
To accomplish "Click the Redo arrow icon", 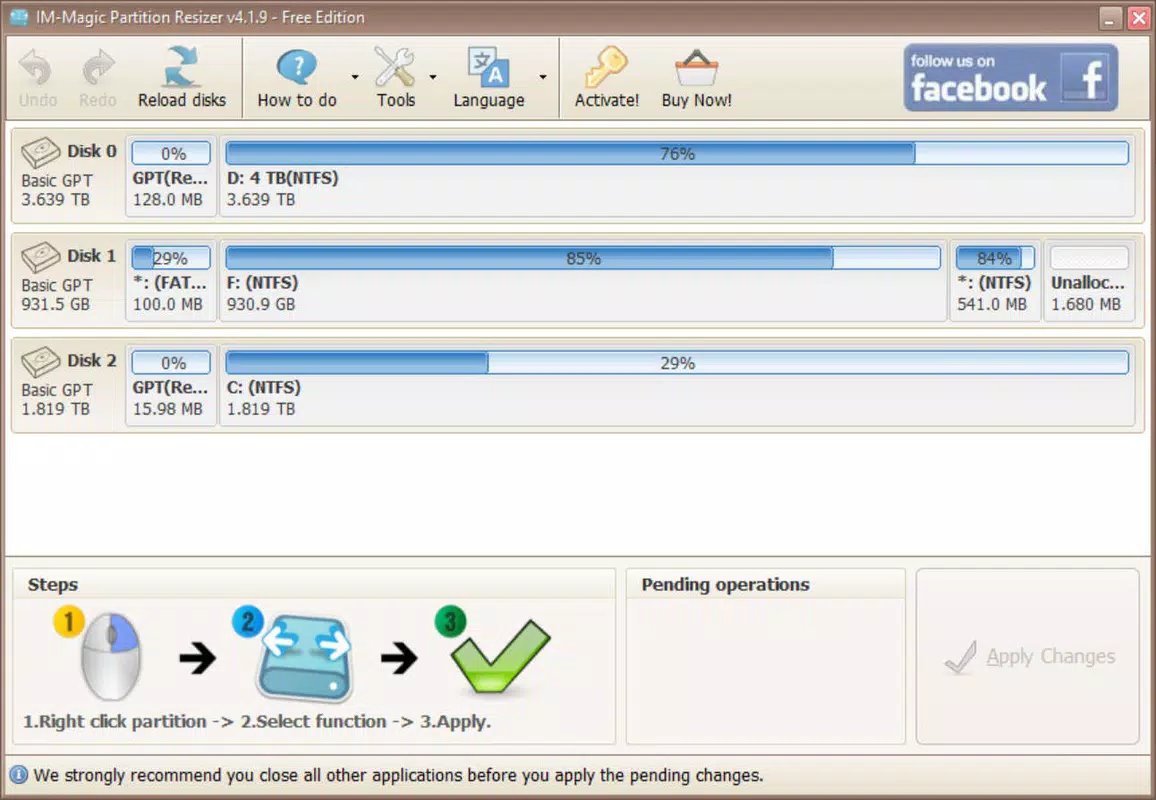I will pos(98,68).
